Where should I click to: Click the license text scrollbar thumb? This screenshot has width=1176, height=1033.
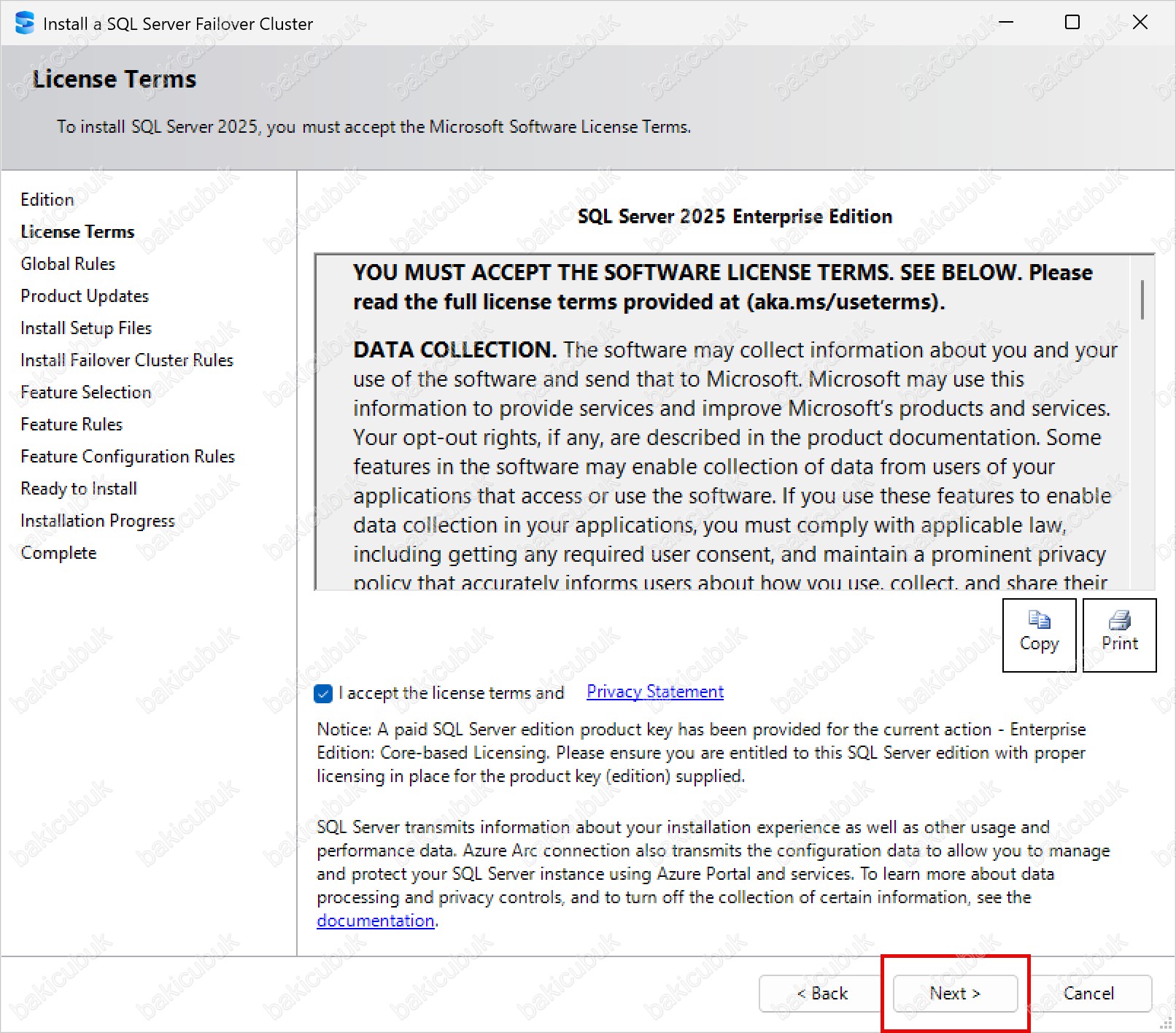coord(1142,299)
